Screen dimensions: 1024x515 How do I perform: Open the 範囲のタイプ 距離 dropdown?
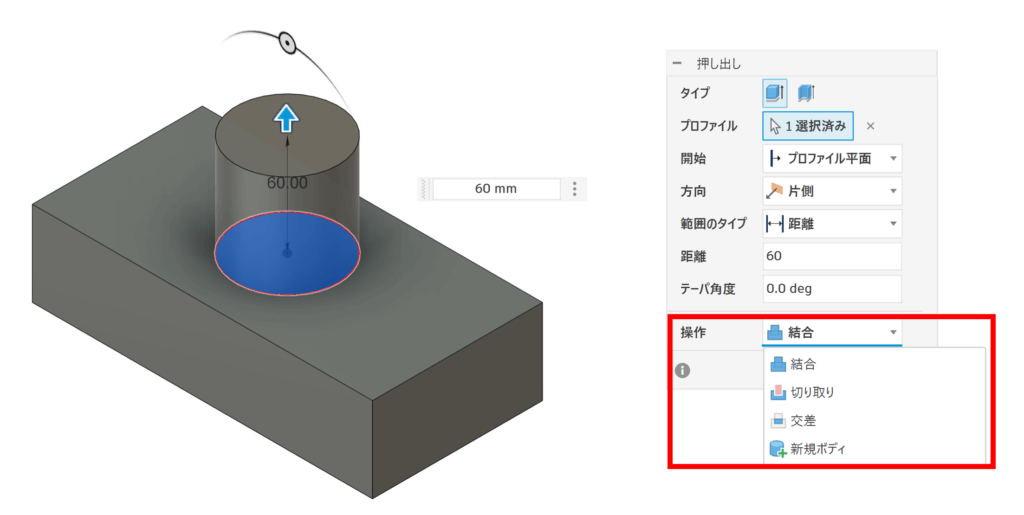click(832, 224)
